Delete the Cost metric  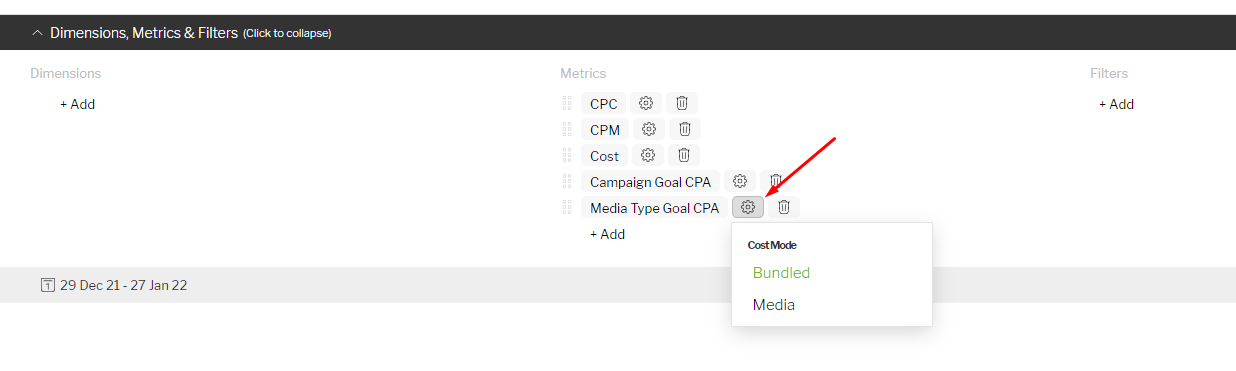(x=684, y=155)
